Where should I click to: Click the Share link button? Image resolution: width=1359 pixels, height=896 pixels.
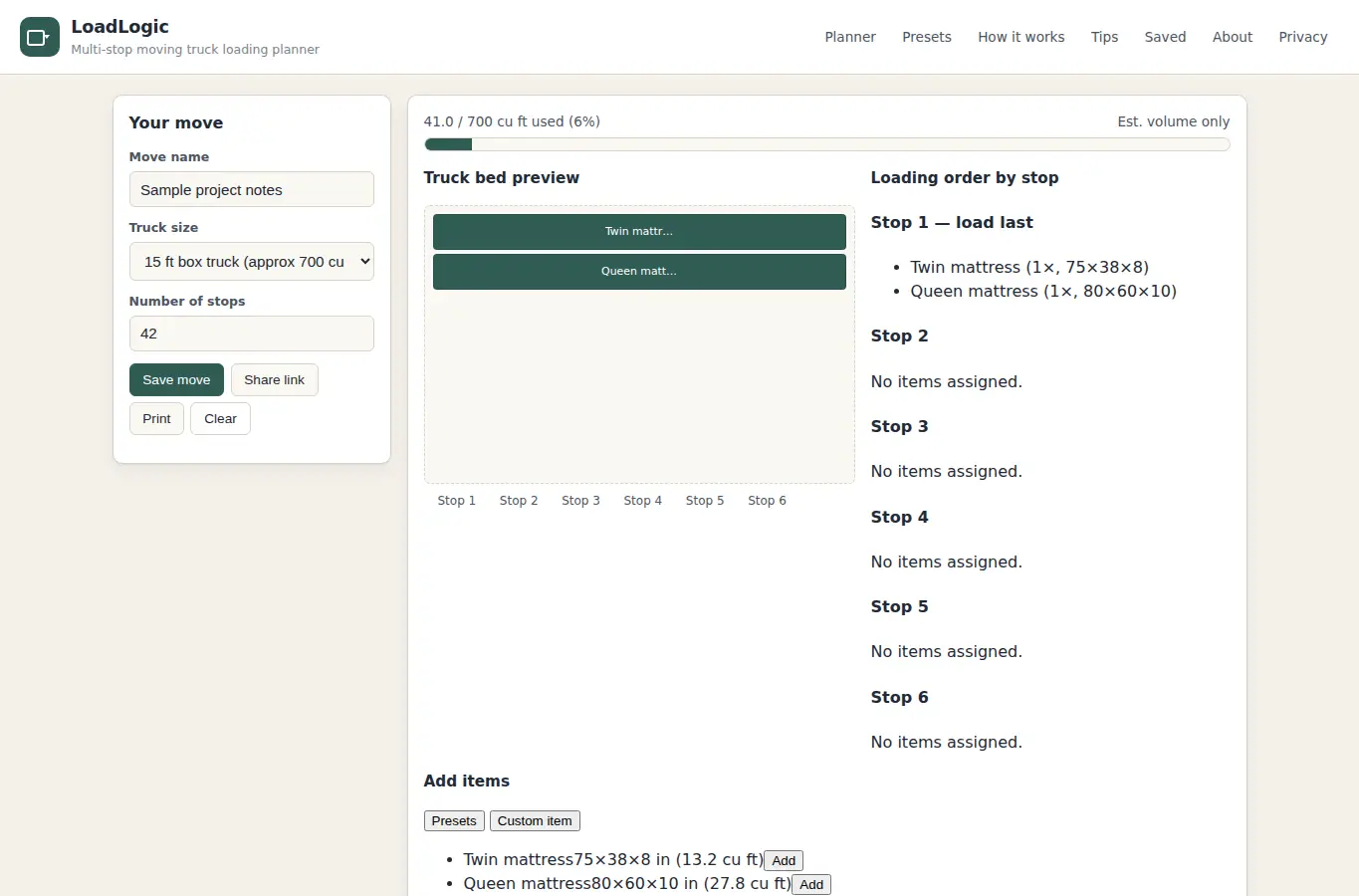point(275,379)
